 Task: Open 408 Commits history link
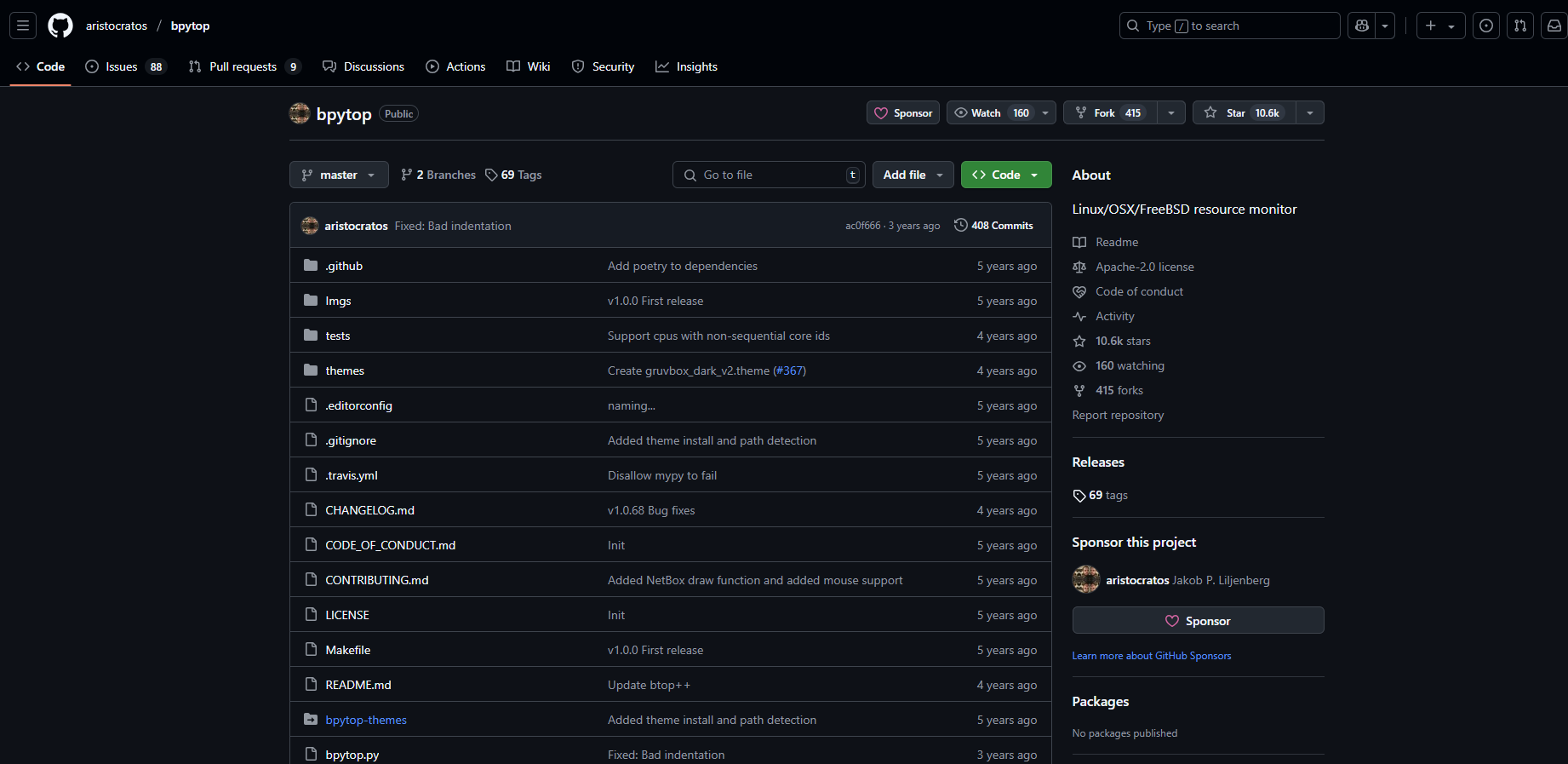(x=993, y=225)
